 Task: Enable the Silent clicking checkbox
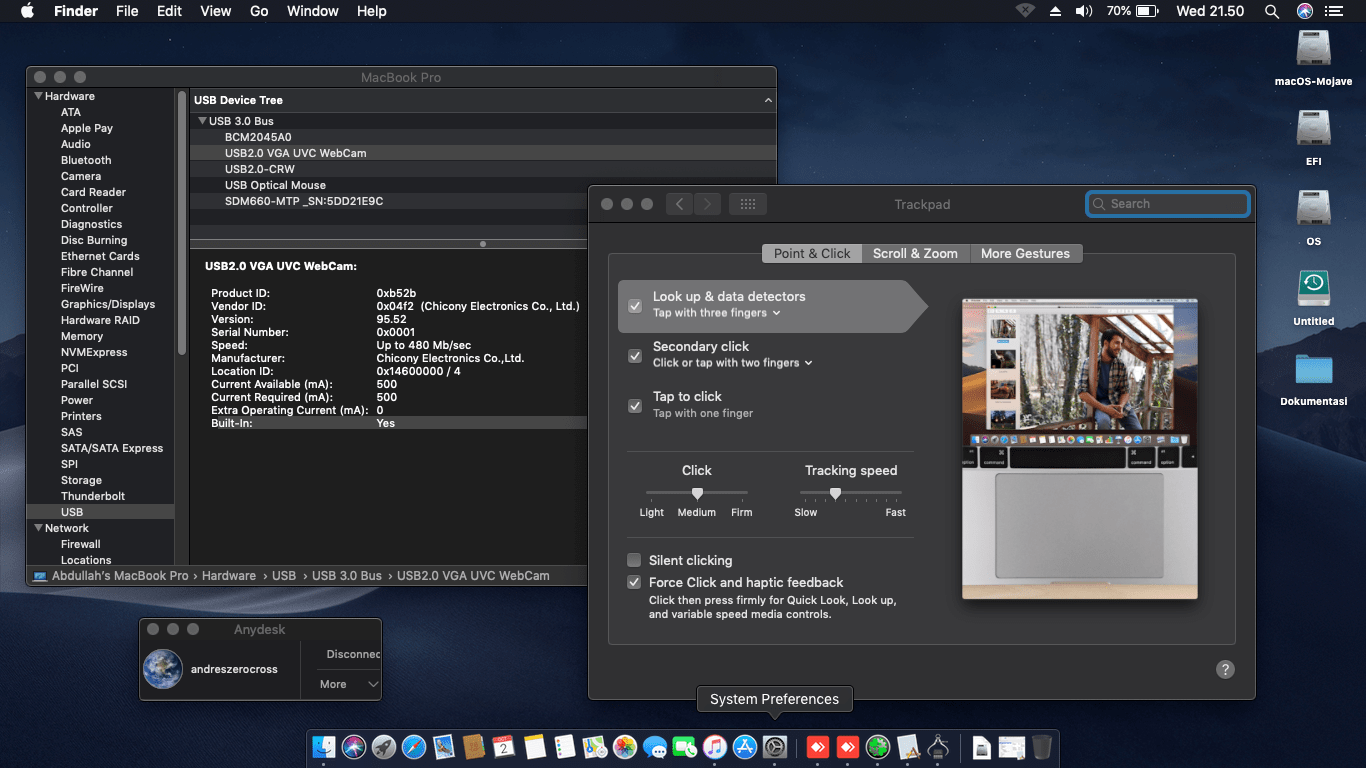[634, 560]
